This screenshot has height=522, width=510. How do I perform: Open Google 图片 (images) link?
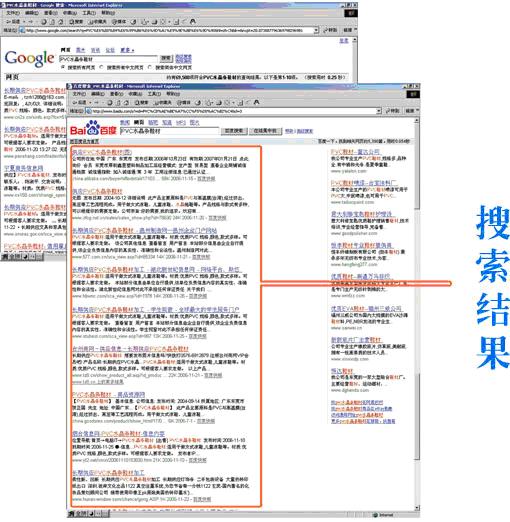pyautogui.click(x=80, y=50)
